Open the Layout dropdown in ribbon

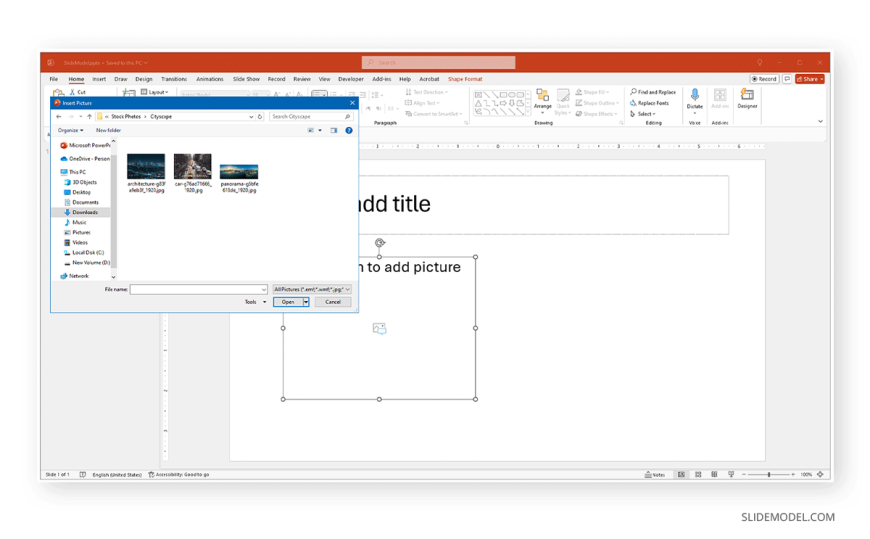click(x=155, y=92)
